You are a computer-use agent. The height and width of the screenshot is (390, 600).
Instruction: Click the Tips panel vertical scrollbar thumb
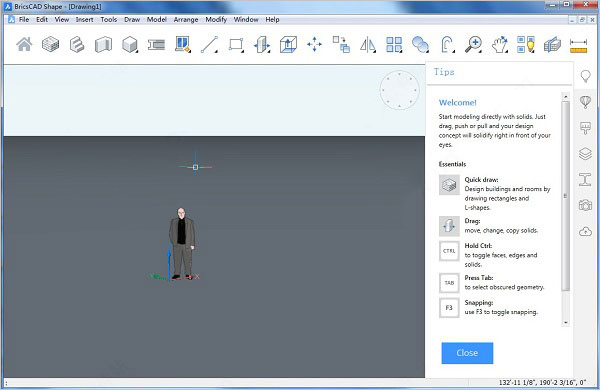(566, 196)
